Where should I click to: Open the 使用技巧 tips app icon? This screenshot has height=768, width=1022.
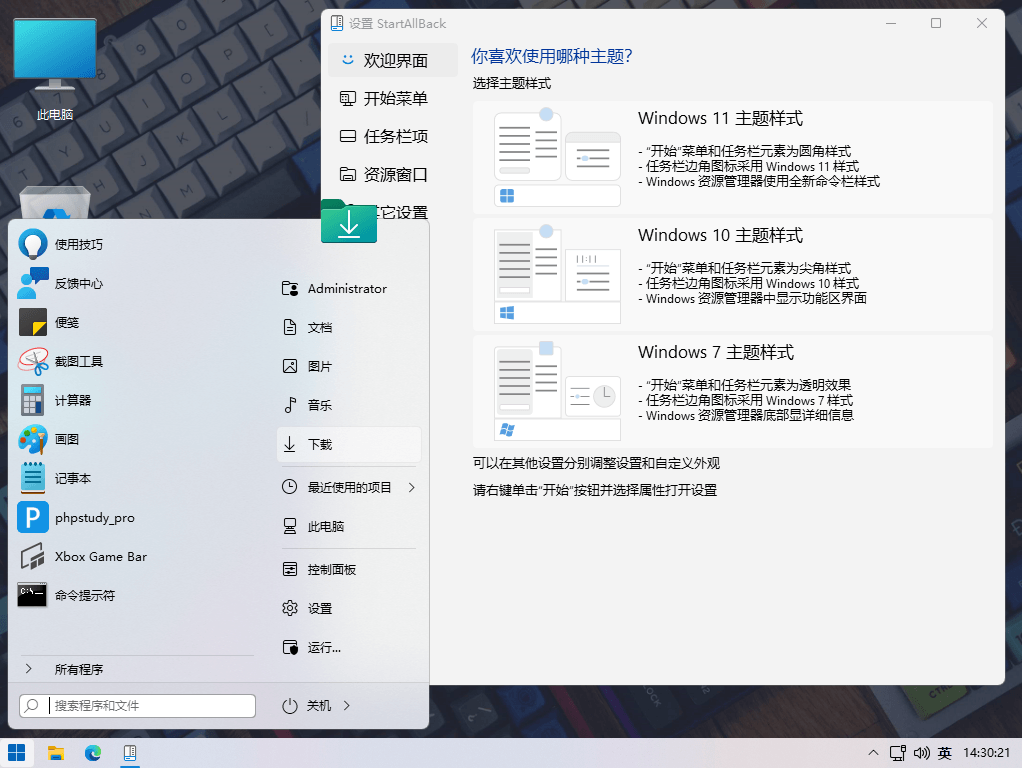33,244
